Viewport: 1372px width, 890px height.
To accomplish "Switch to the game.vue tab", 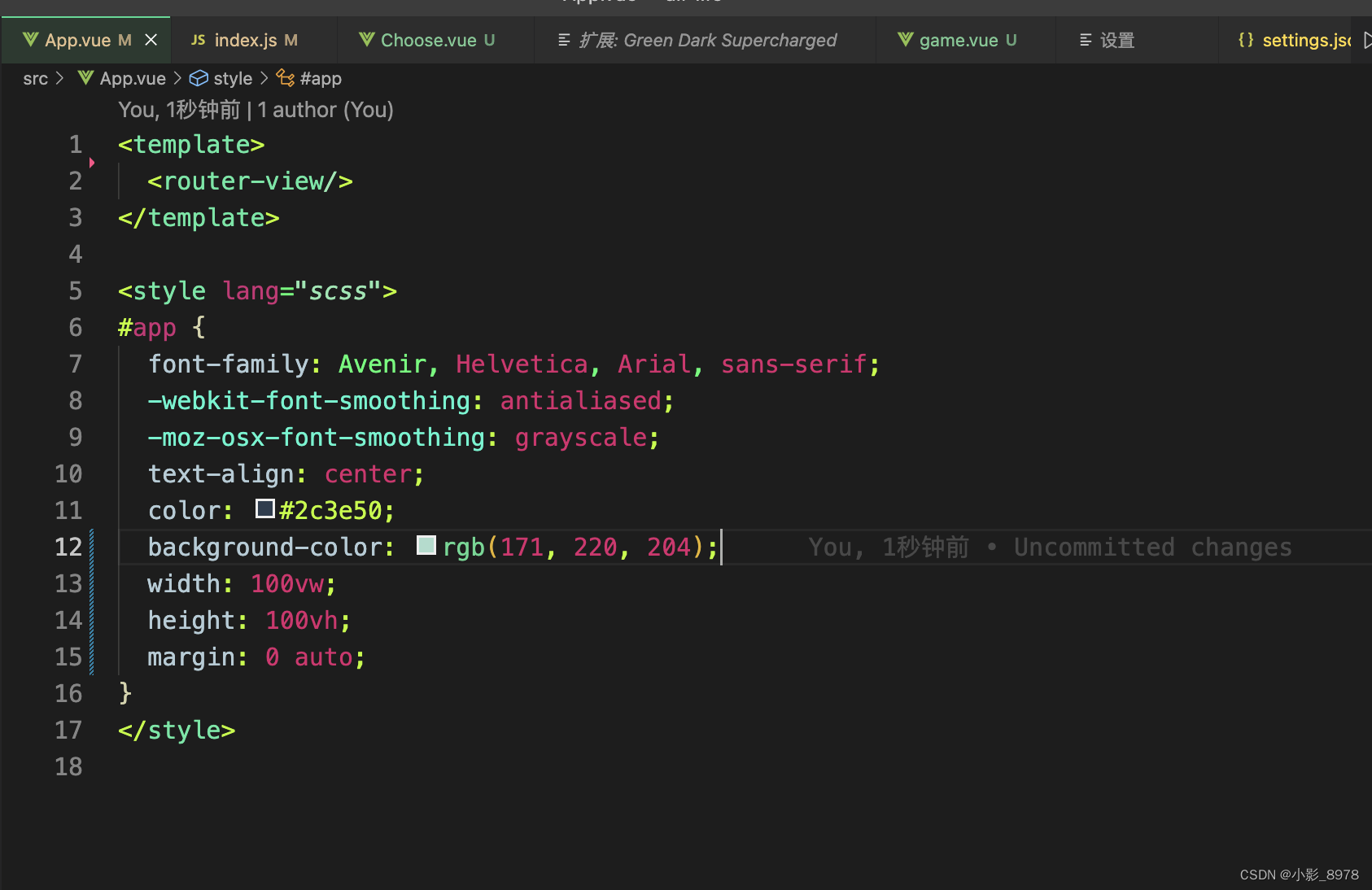I will tap(961, 39).
